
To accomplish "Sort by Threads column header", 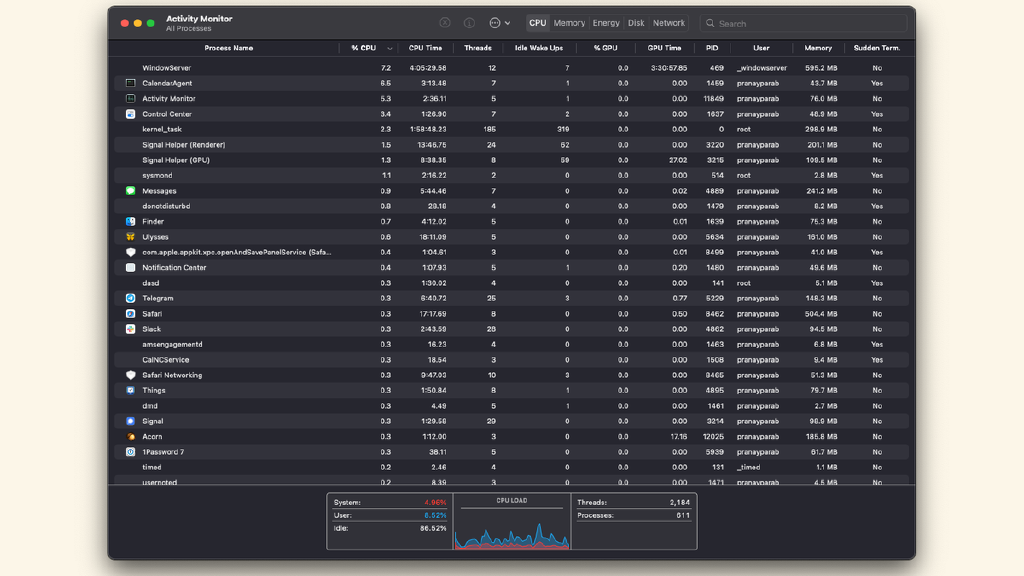I will [x=478, y=48].
